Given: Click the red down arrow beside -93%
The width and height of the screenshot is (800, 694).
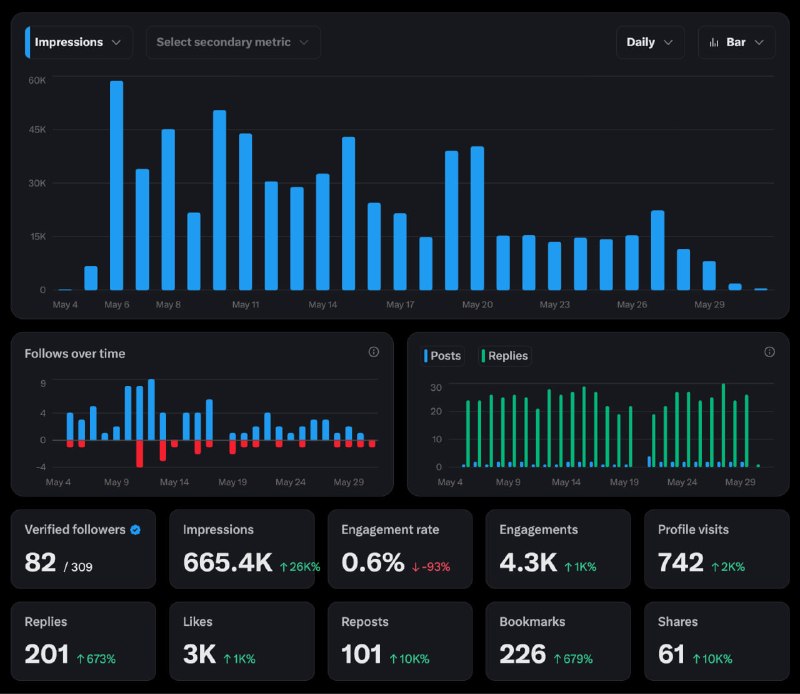Looking at the screenshot, I should click(x=415, y=567).
